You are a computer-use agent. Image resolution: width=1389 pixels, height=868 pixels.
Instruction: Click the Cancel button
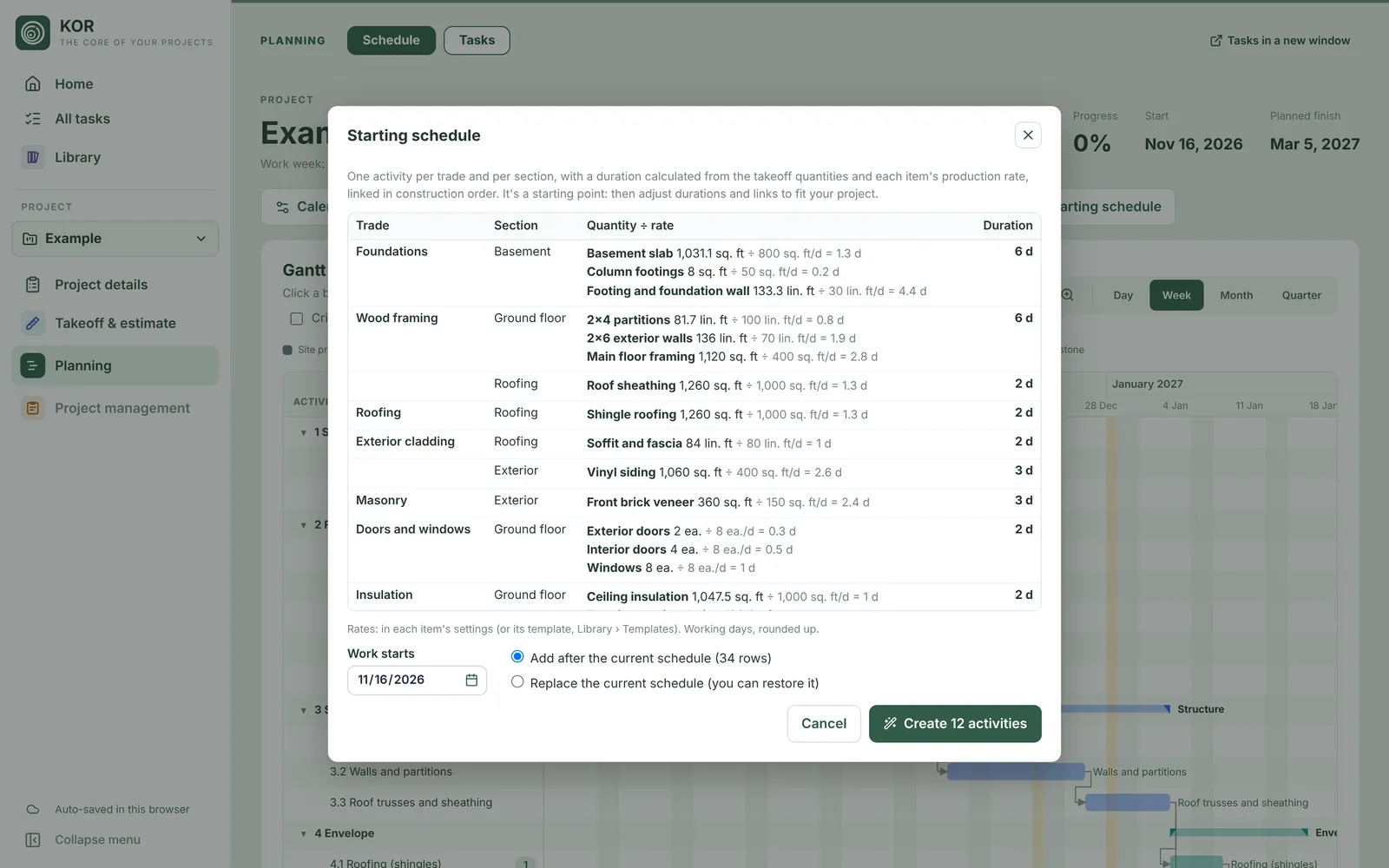tap(824, 724)
